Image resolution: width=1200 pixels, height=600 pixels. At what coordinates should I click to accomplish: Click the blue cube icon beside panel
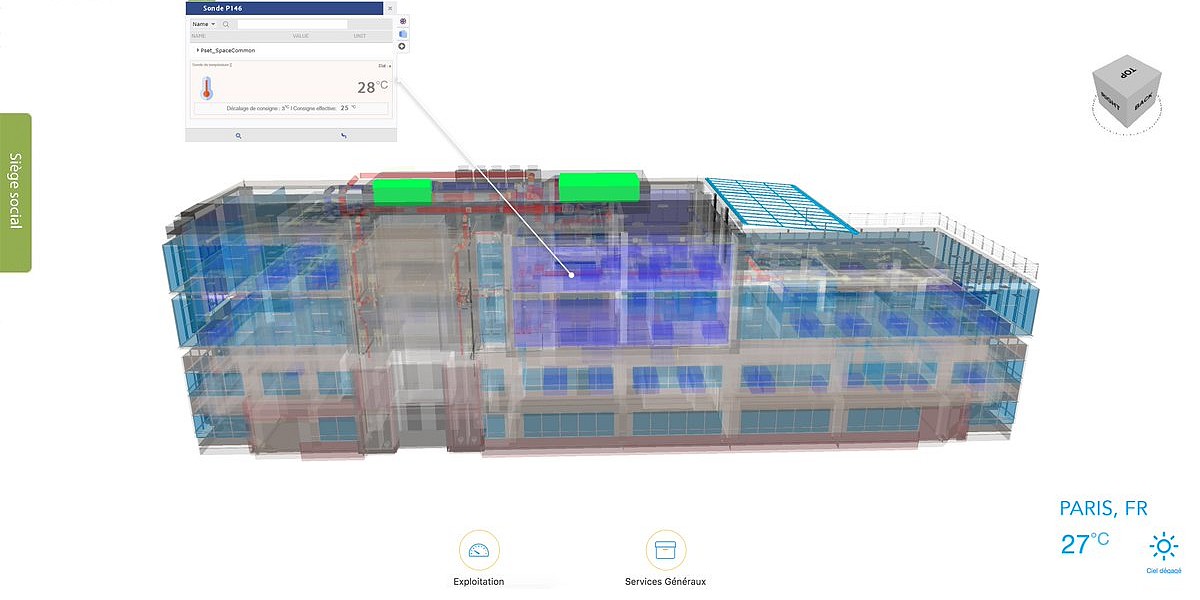point(403,33)
